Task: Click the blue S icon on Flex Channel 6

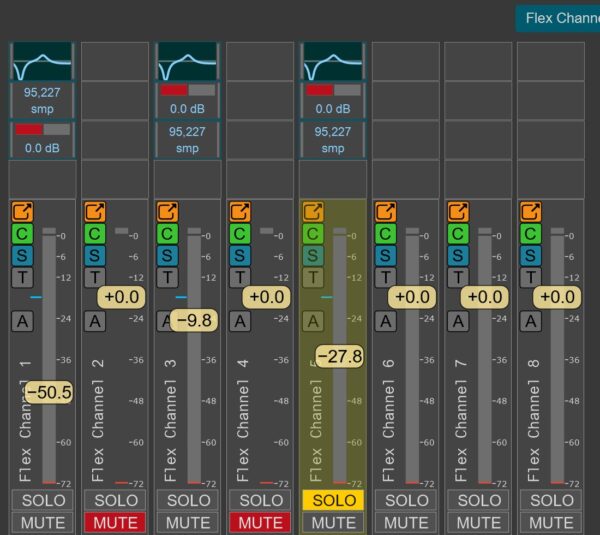Action: click(x=385, y=255)
